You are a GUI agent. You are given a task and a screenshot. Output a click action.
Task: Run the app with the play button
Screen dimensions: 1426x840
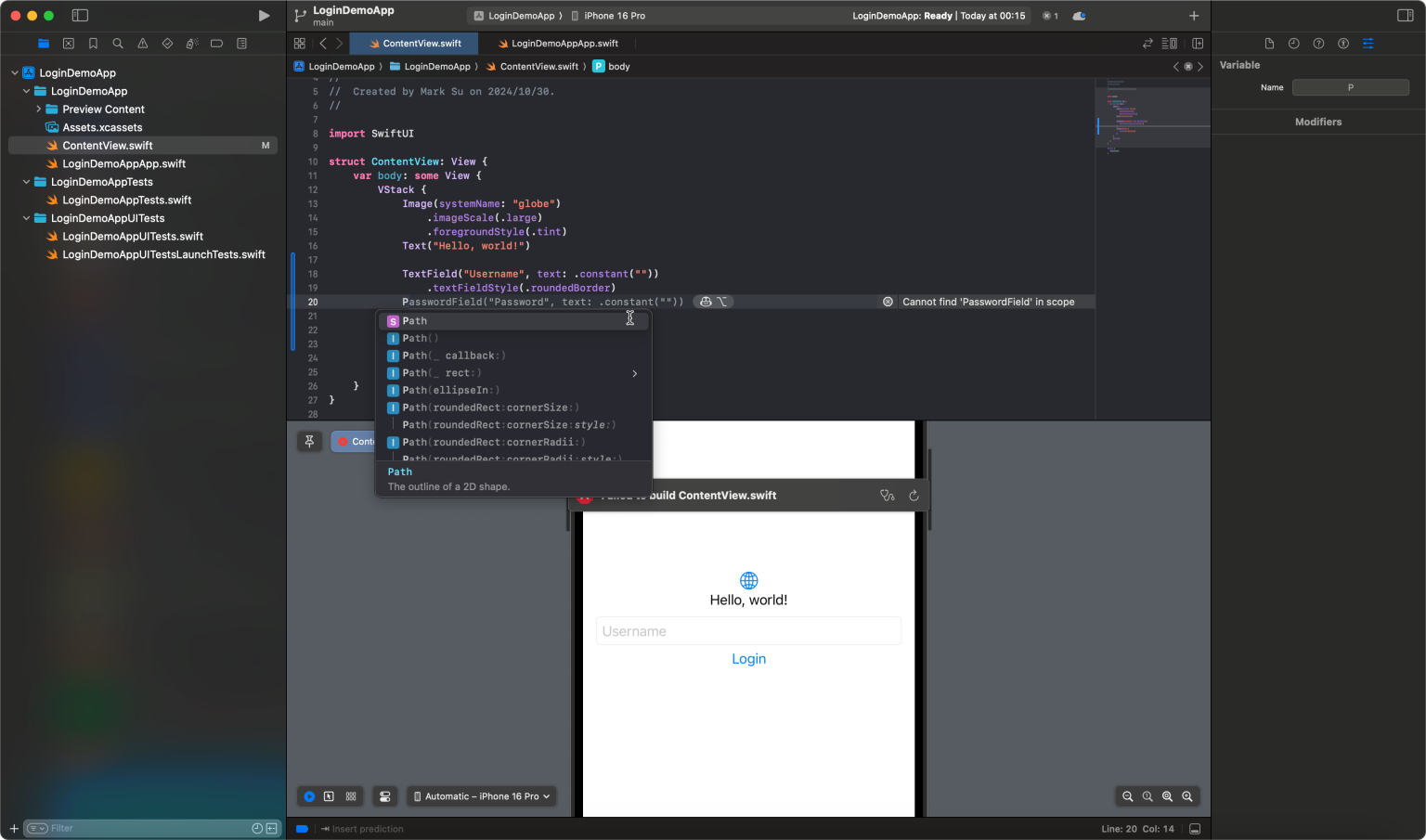(264, 16)
